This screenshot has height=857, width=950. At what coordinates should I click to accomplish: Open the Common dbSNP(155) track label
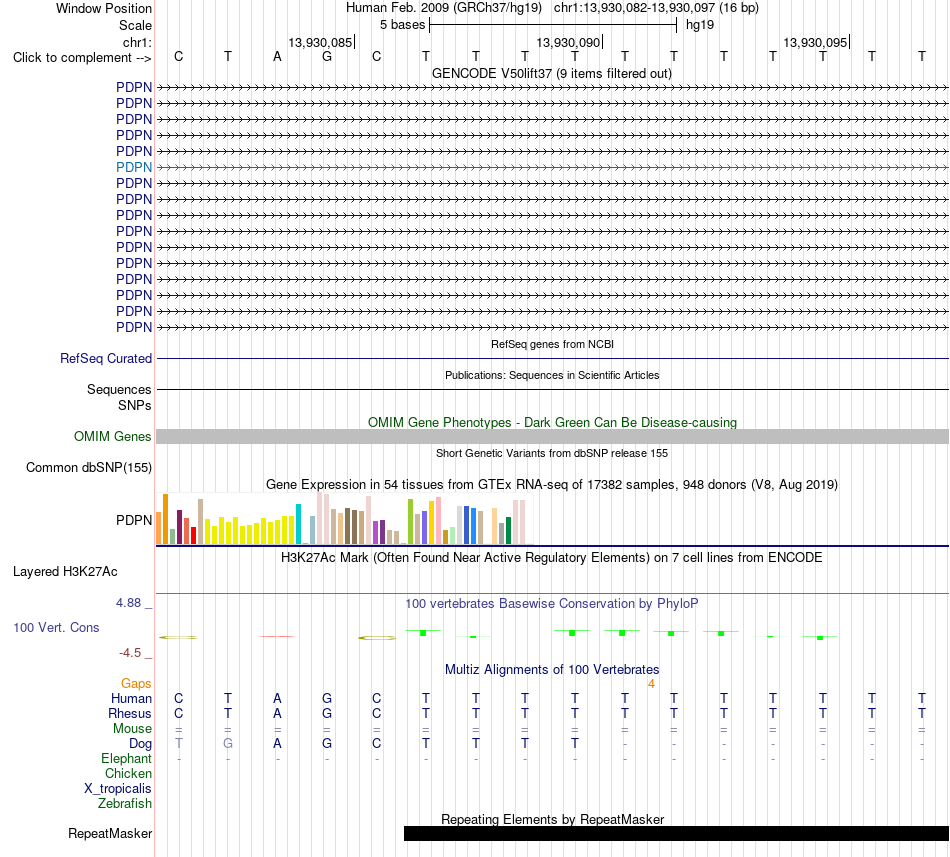click(x=88, y=468)
